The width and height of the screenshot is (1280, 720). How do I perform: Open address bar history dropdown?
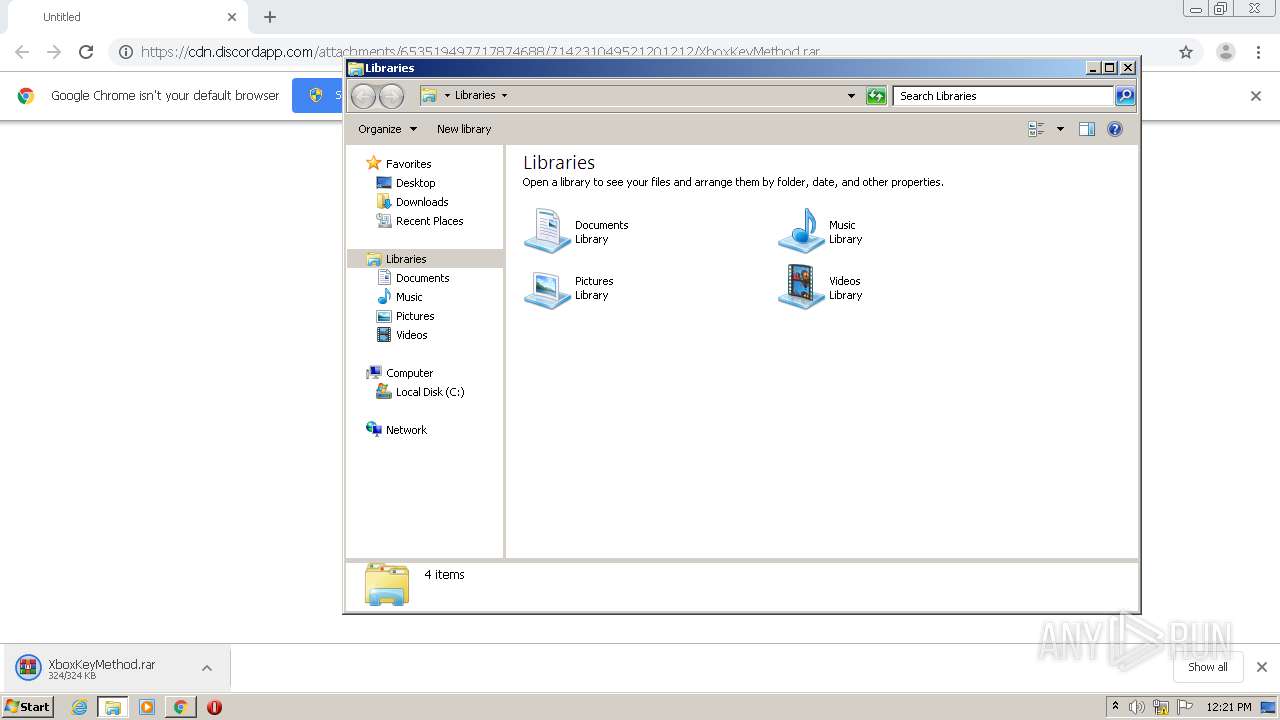851,96
